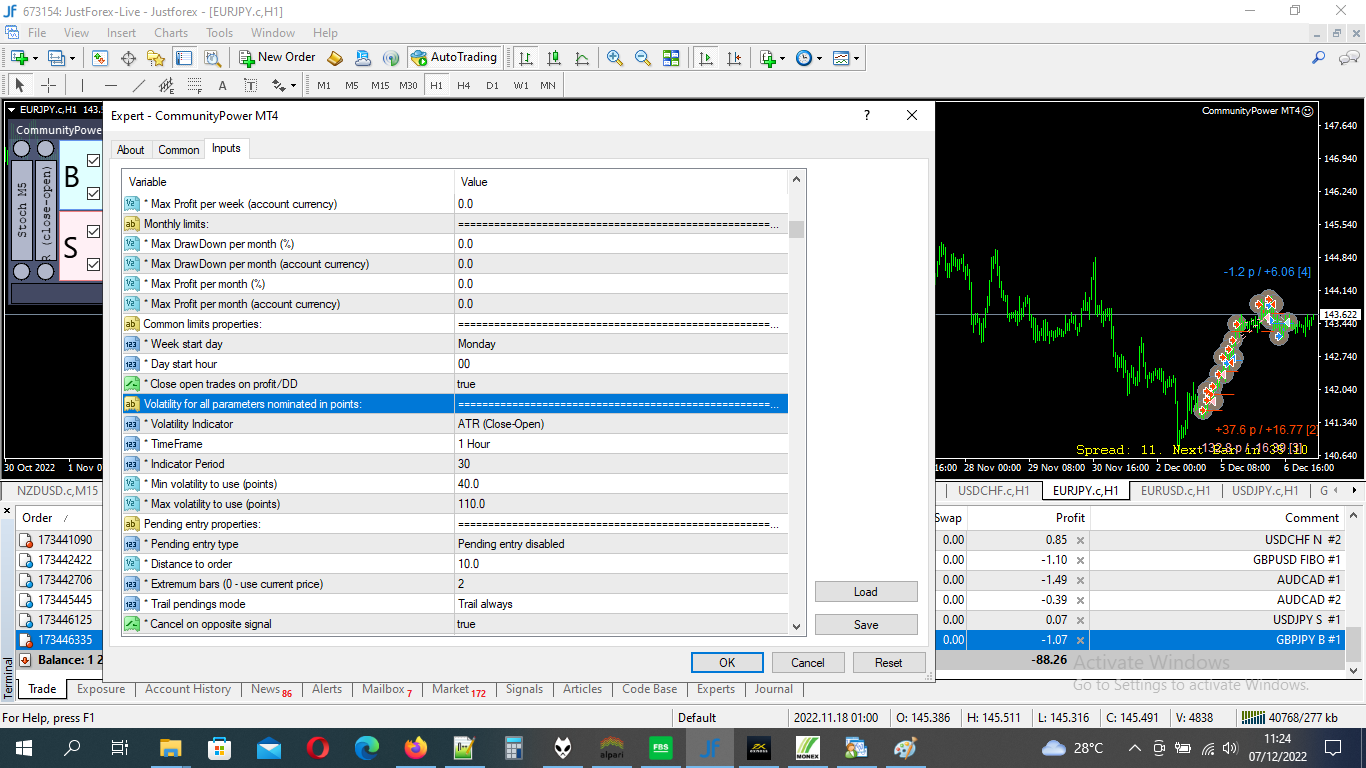Open the Experts terminal tab

click(716, 689)
